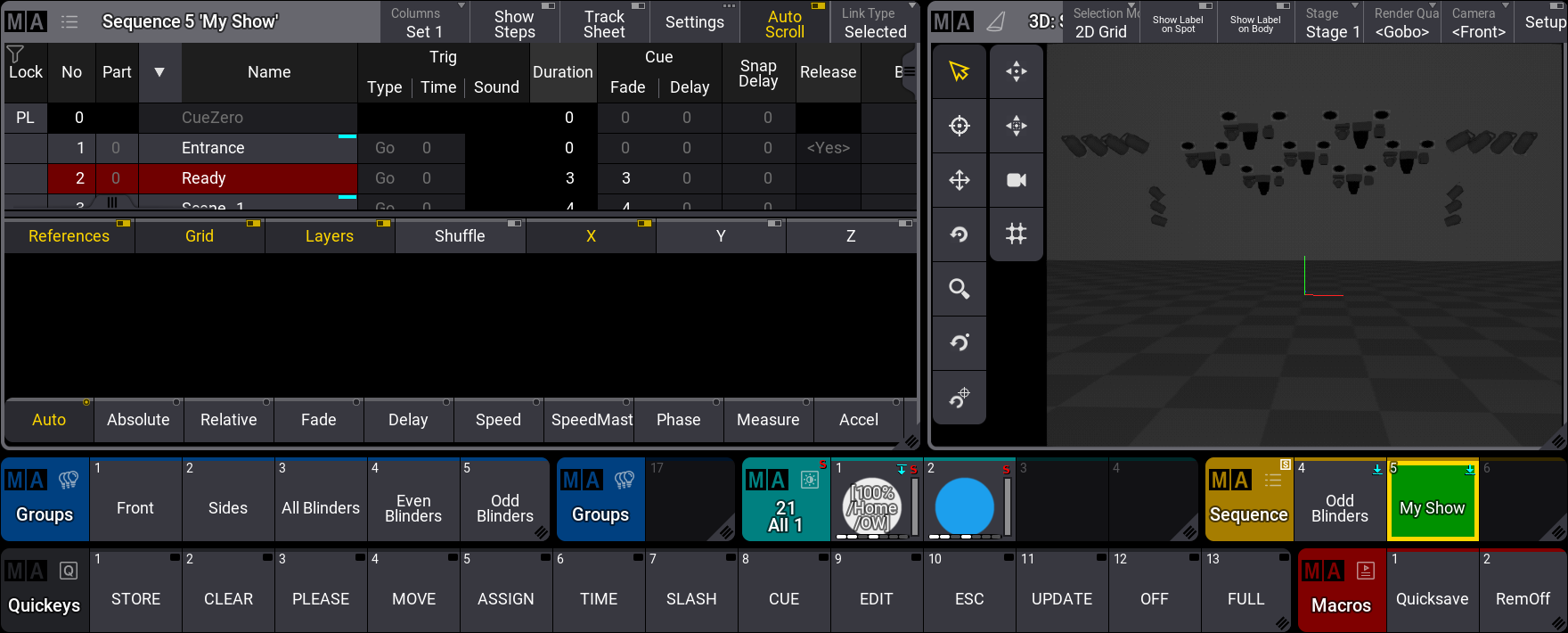Enable the Track Sheet toggle
This screenshot has width=1568, height=633.
tap(604, 23)
